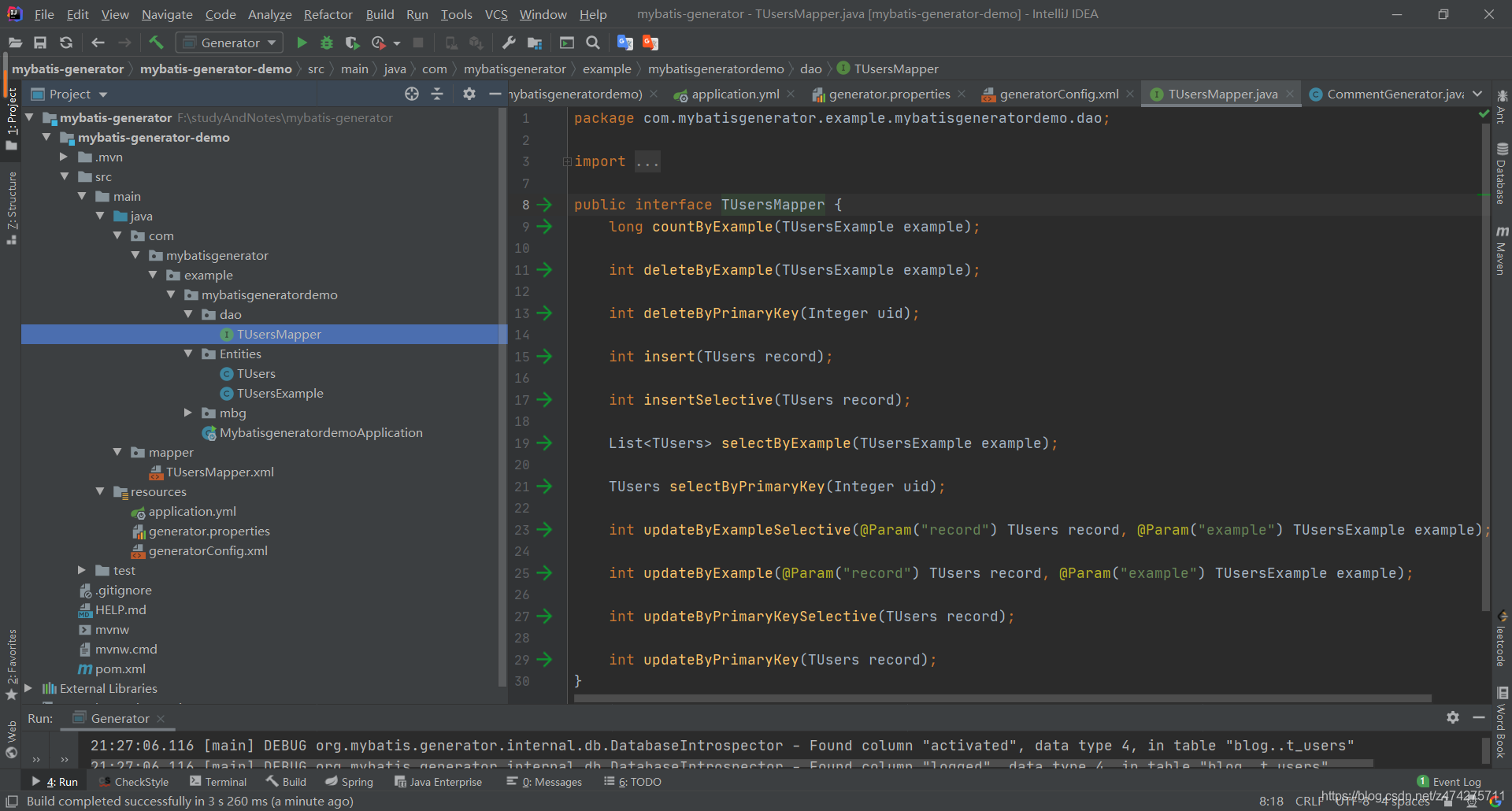Click the editor horizontal scrollbar
The image size is (1512, 811).
click(1002, 698)
